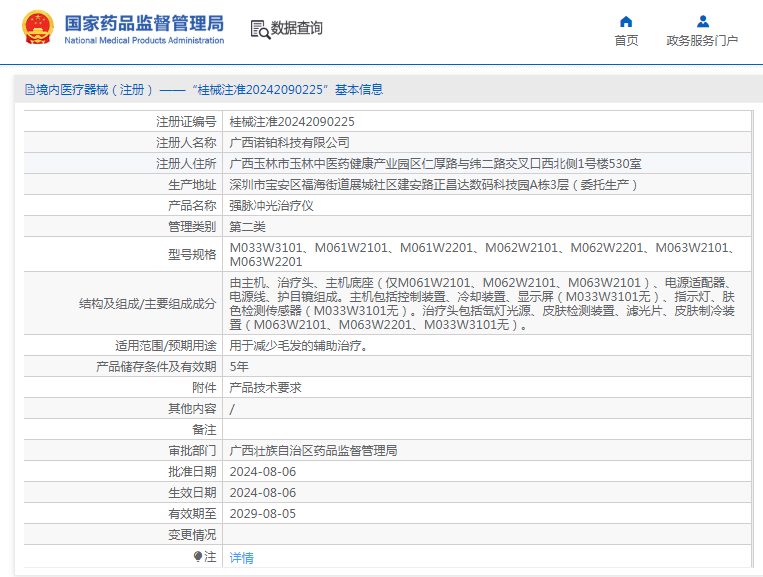This screenshot has width=763, height=577.
Task: Click the 首页 house icon
Action: [626, 21]
